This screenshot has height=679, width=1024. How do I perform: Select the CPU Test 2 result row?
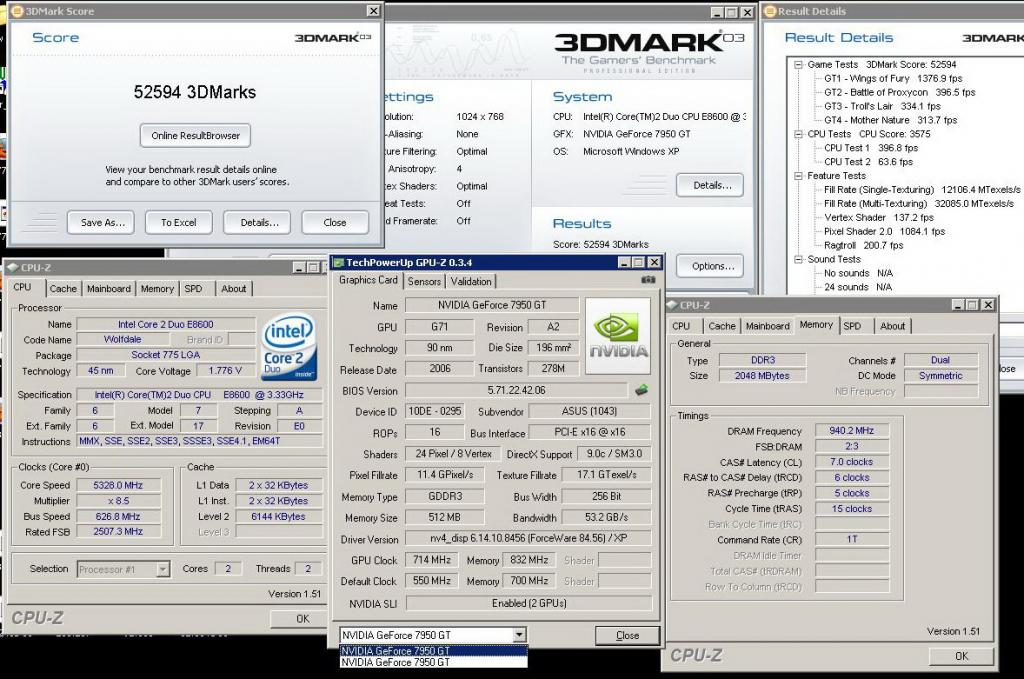click(x=868, y=162)
